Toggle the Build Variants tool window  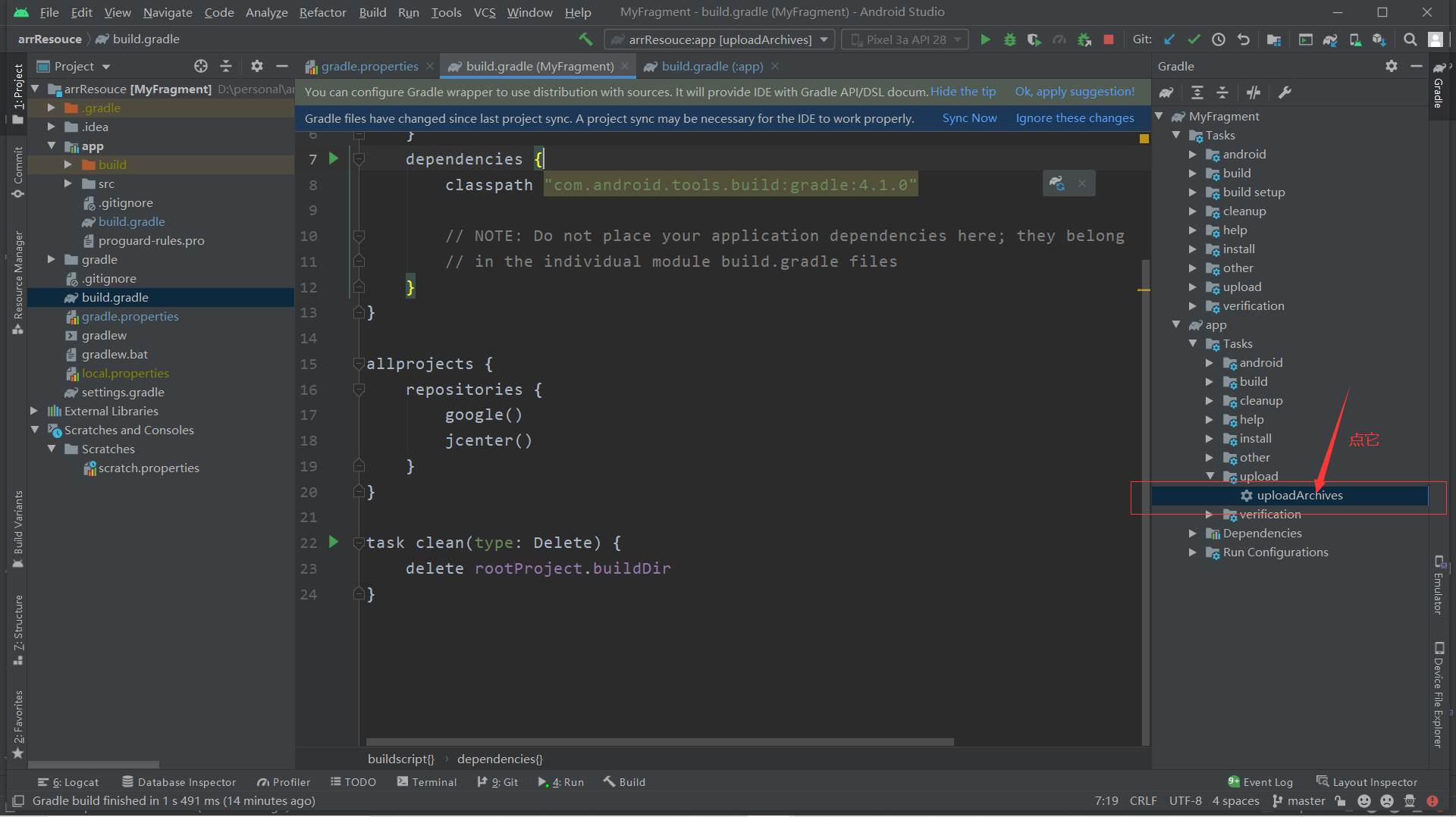point(18,529)
